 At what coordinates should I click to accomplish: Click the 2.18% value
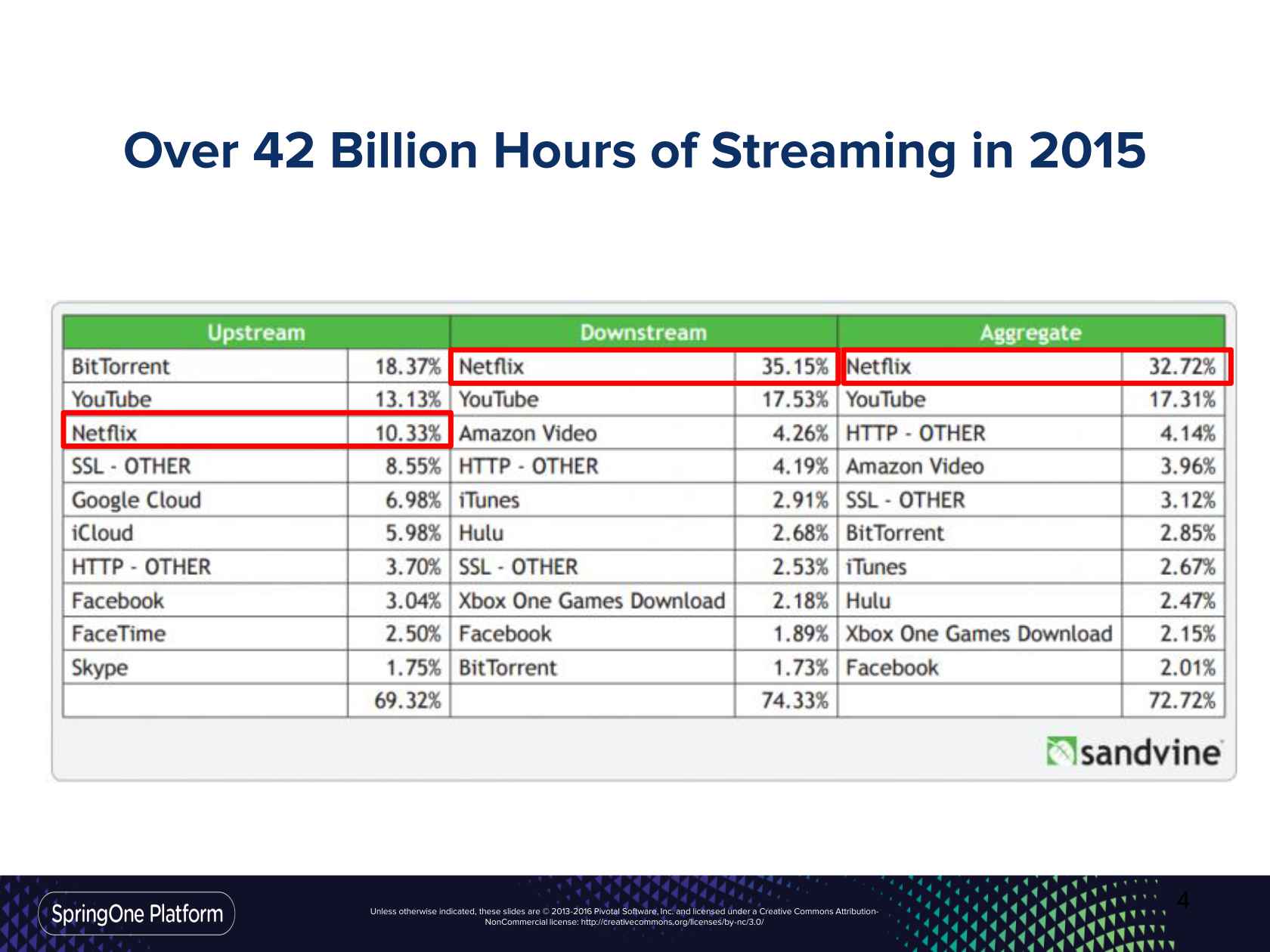800,601
